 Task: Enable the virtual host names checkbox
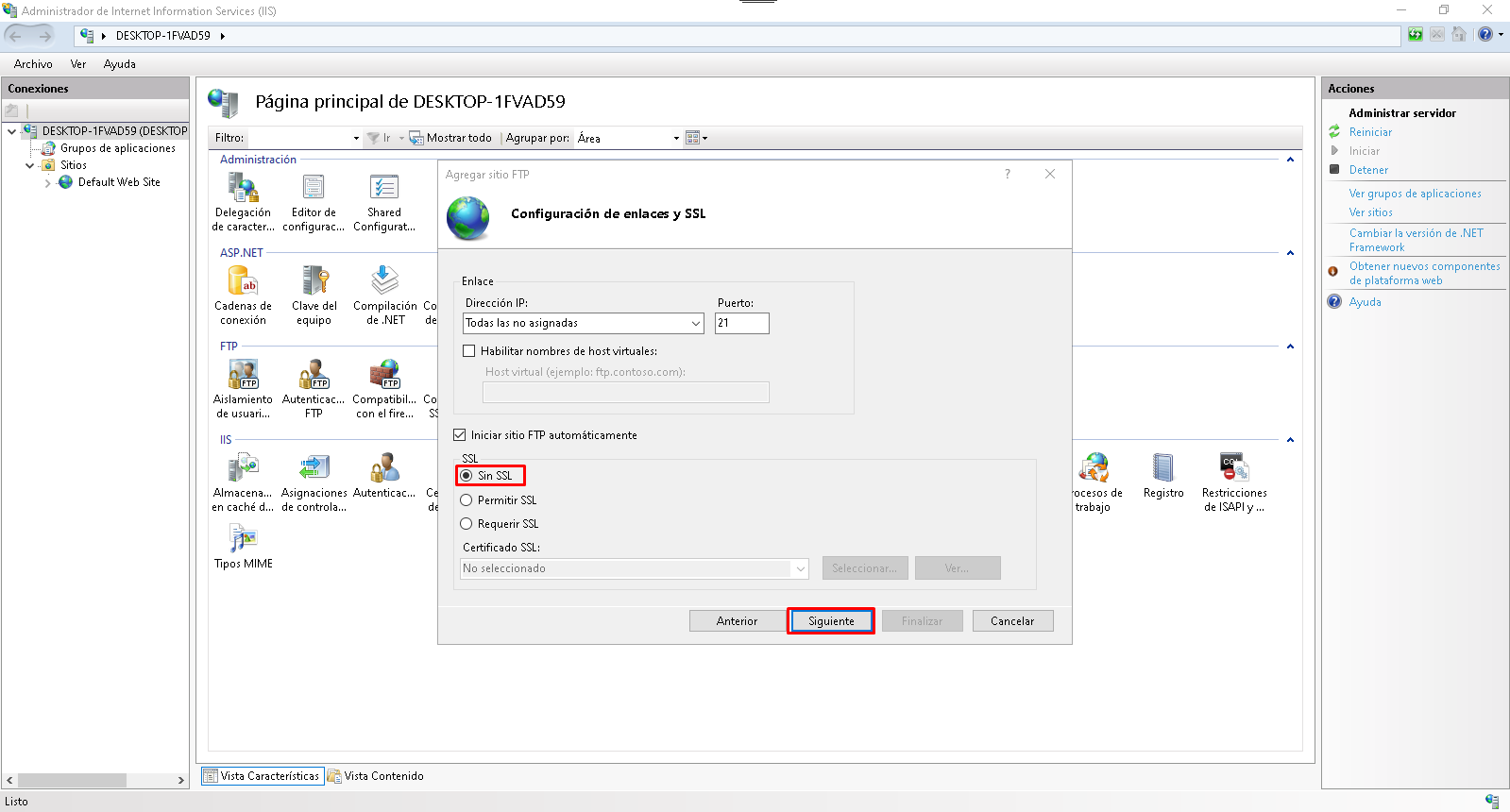click(469, 351)
